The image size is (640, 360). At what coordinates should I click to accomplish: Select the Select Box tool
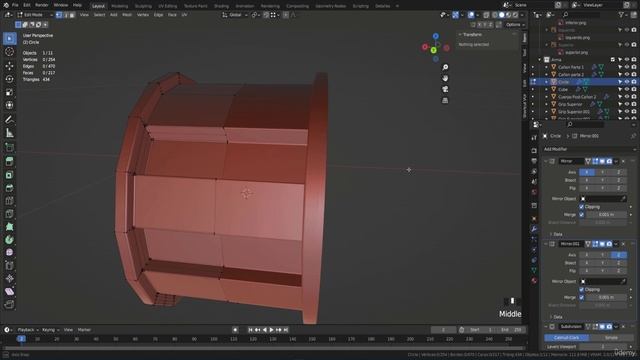click(x=9, y=38)
